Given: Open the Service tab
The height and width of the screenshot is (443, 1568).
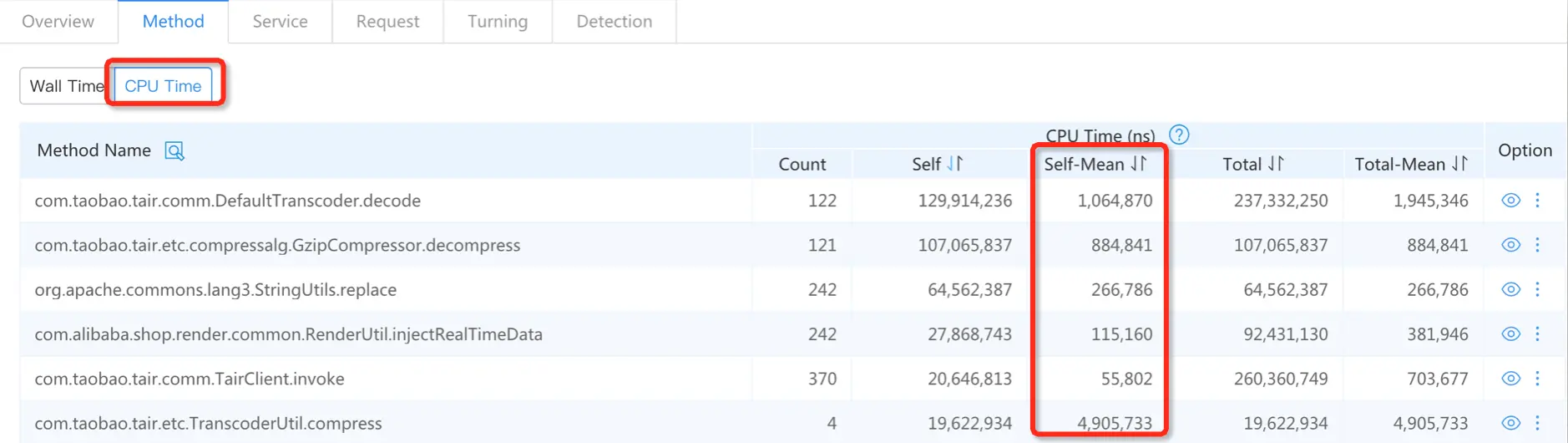Looking at the screenshot, I should click(281, 22).
